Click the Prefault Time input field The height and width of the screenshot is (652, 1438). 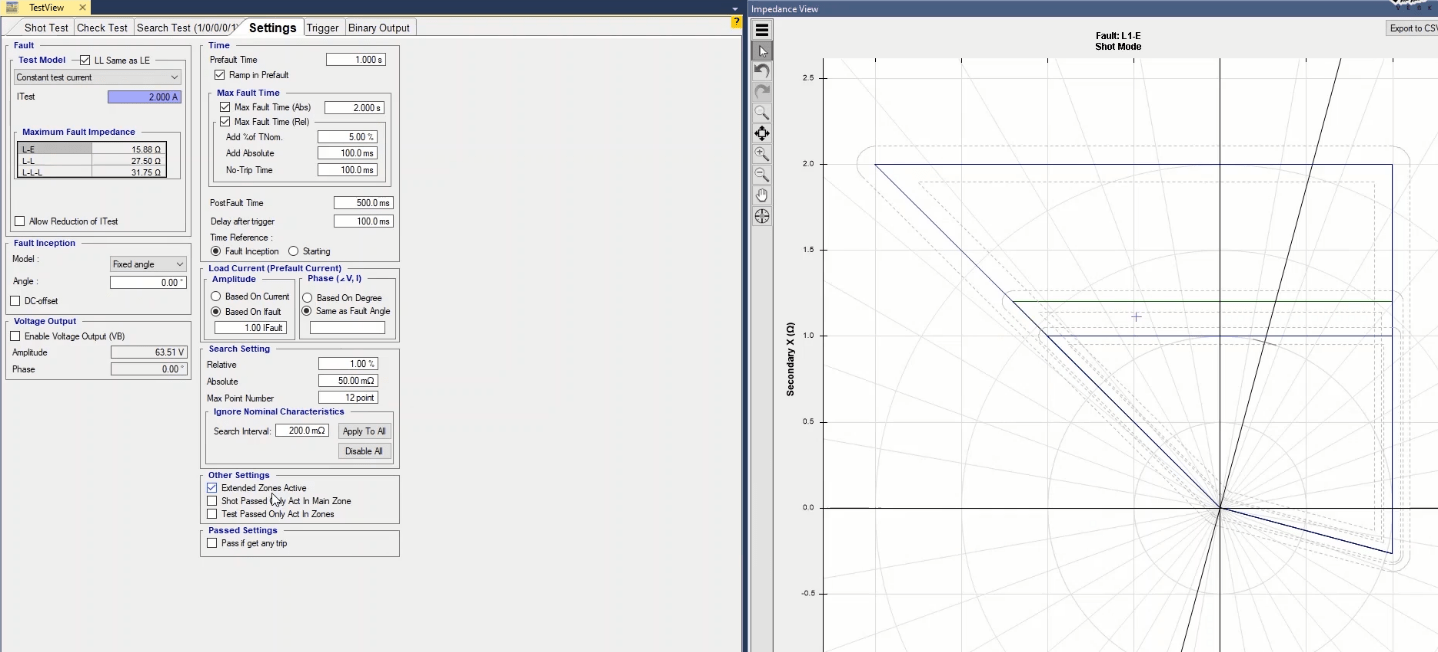(x=355, y=60)
